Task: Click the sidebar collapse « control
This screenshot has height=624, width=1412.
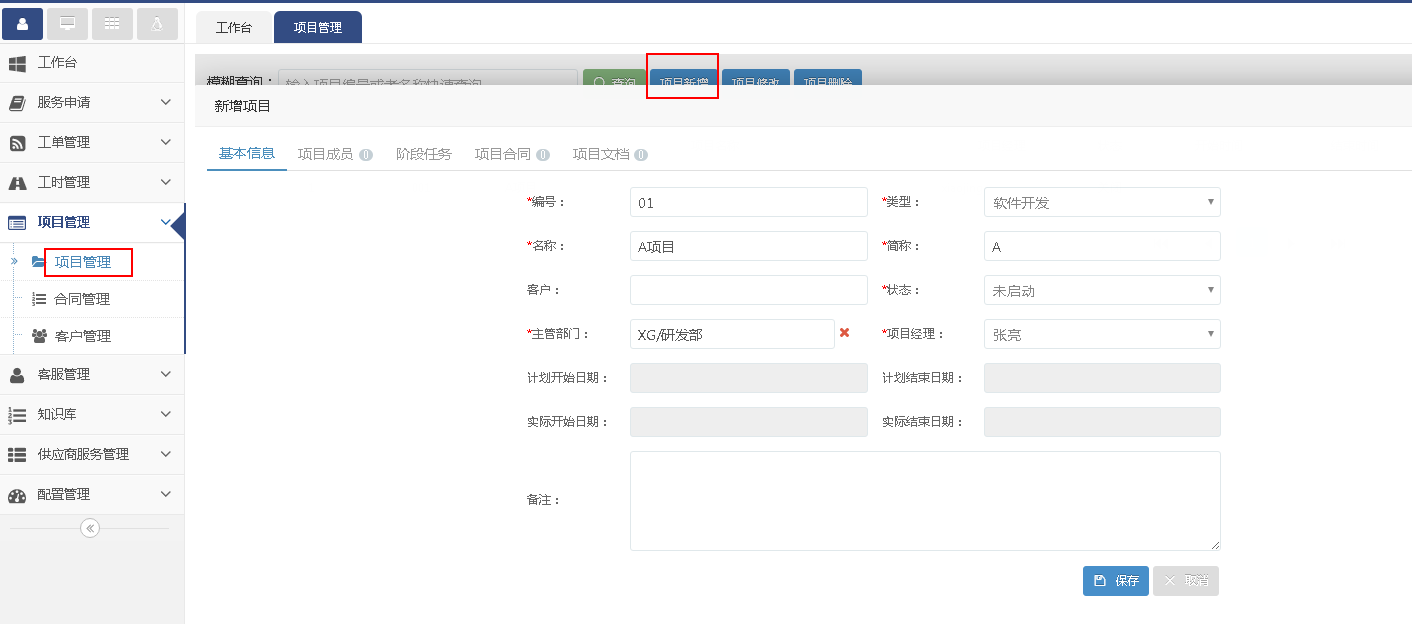Action: click(x=89, y=527)
